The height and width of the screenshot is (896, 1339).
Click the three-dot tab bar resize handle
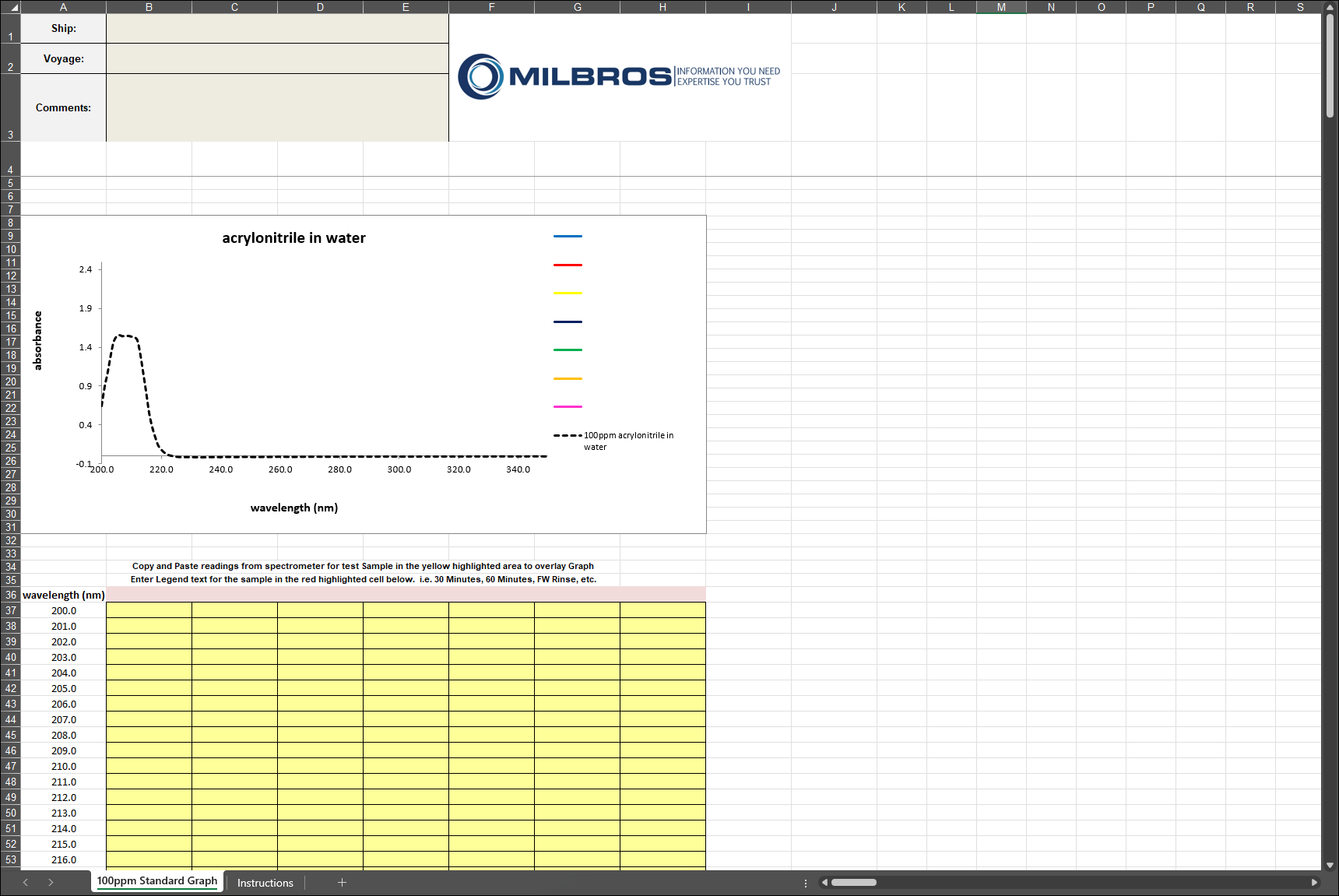[x=805, y=883]
